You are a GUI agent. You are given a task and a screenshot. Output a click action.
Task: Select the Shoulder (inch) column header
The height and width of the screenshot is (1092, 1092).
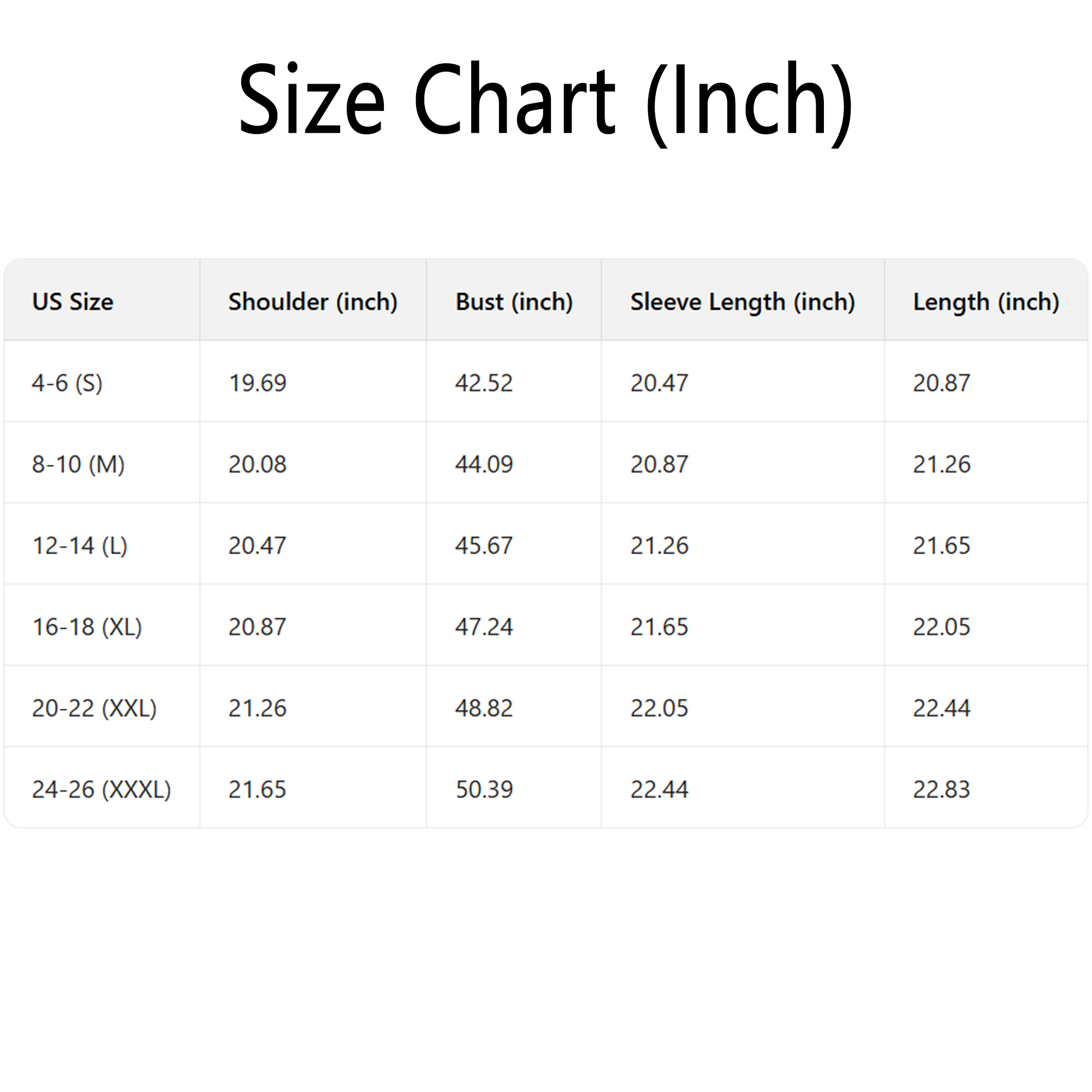coord(312,302)
